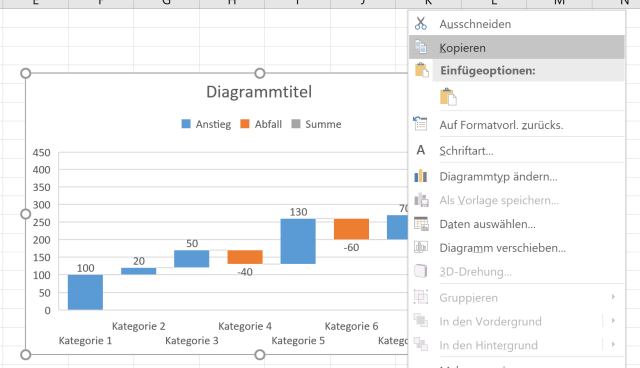Click the Kategorie 6 axis label
Screen dimensions: 640x368
tap(351, 326)
